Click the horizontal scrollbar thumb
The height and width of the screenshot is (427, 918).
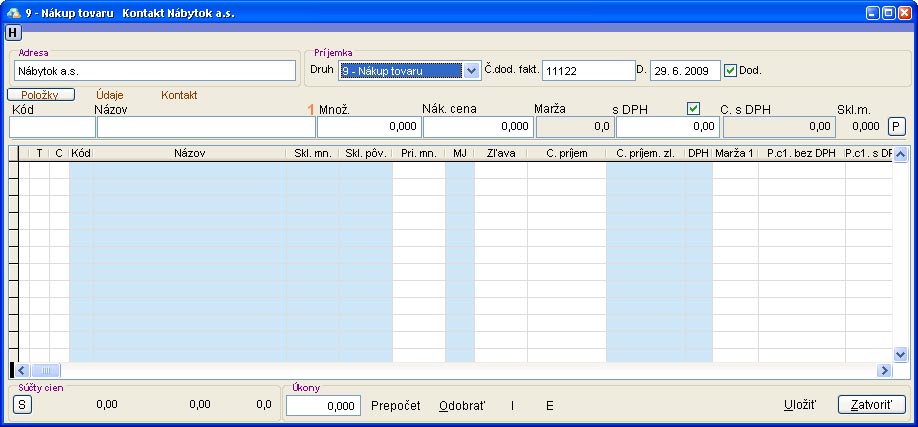pos(48,370)
